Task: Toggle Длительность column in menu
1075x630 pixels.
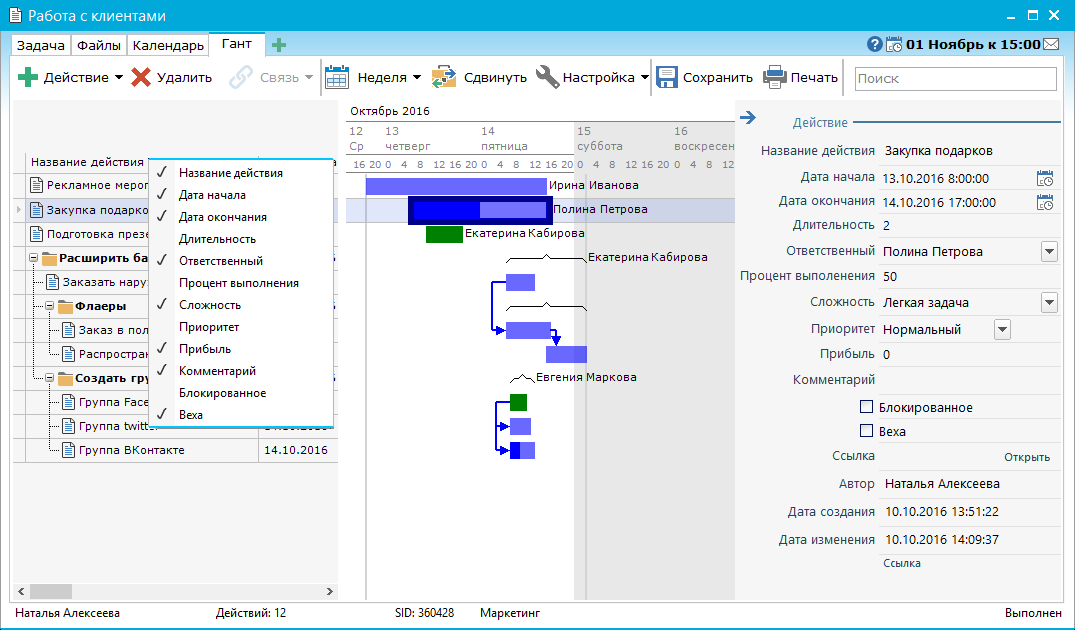Action: (217, 239)
